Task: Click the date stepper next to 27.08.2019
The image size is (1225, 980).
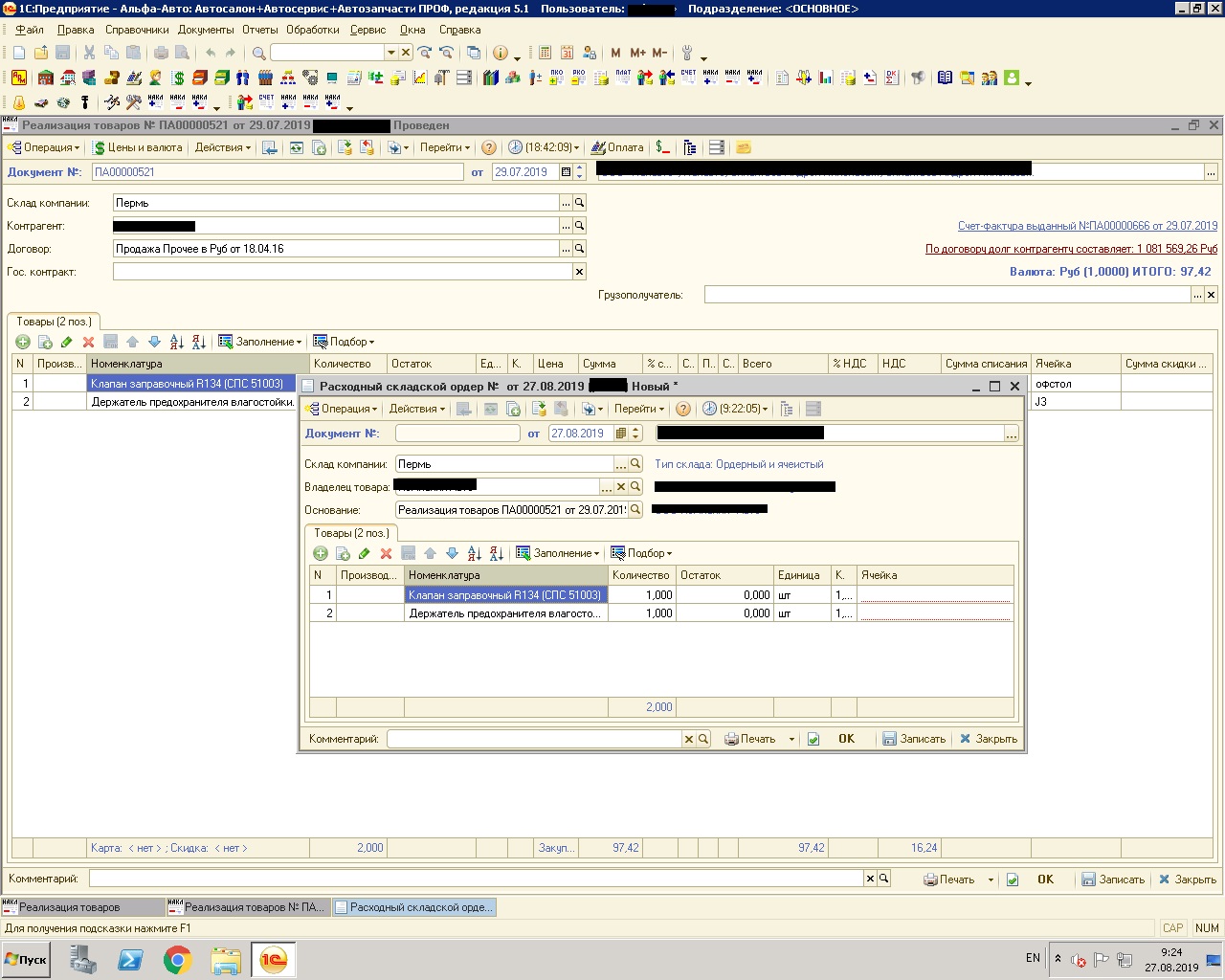Action: pyautogui.click(x=635, y=434)
